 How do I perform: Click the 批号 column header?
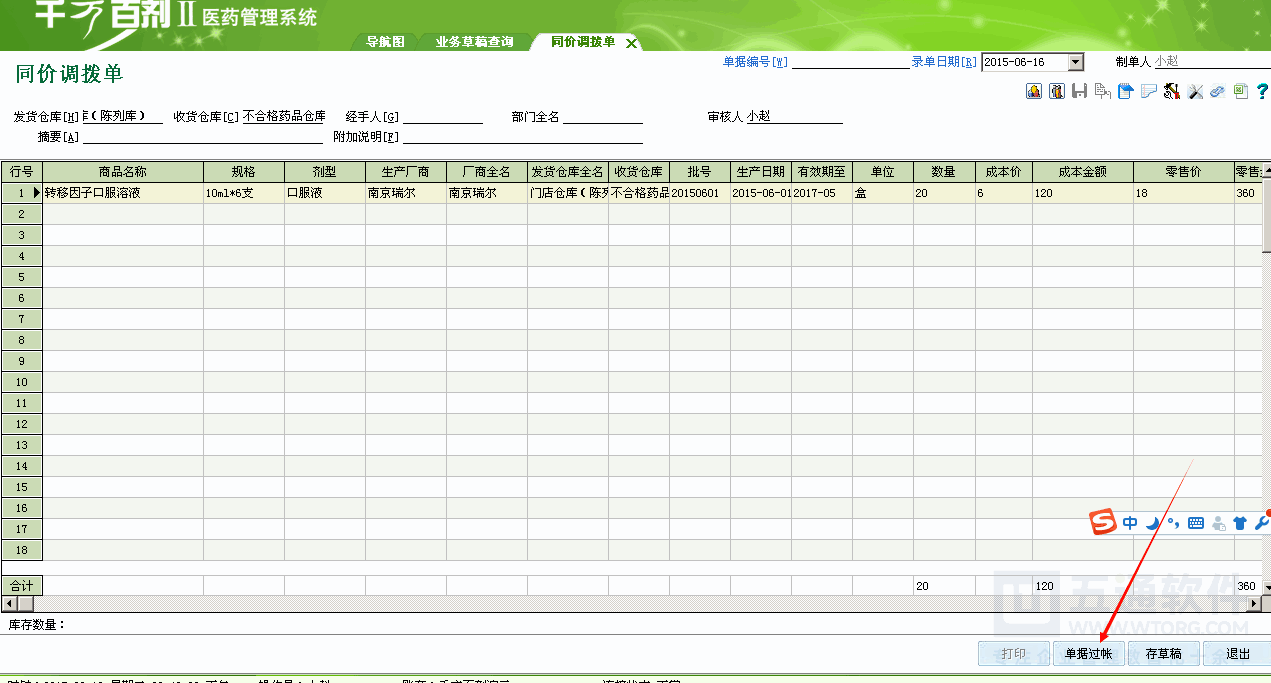tap(699, 172)
